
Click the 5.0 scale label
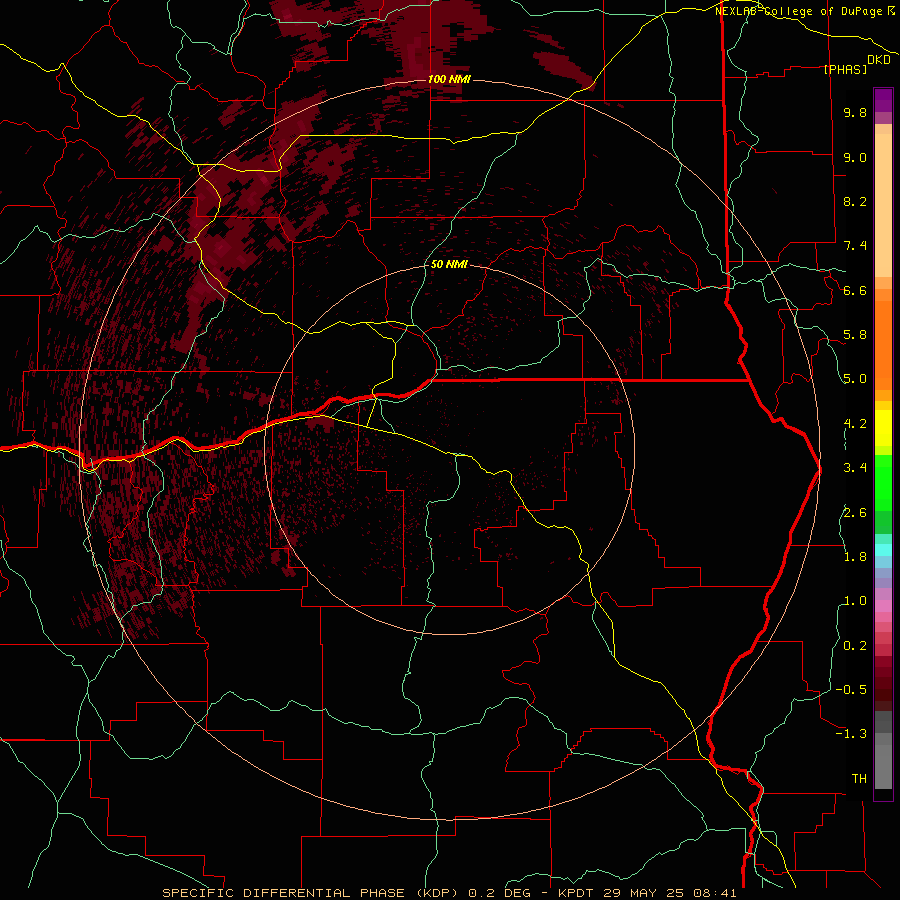855,379
